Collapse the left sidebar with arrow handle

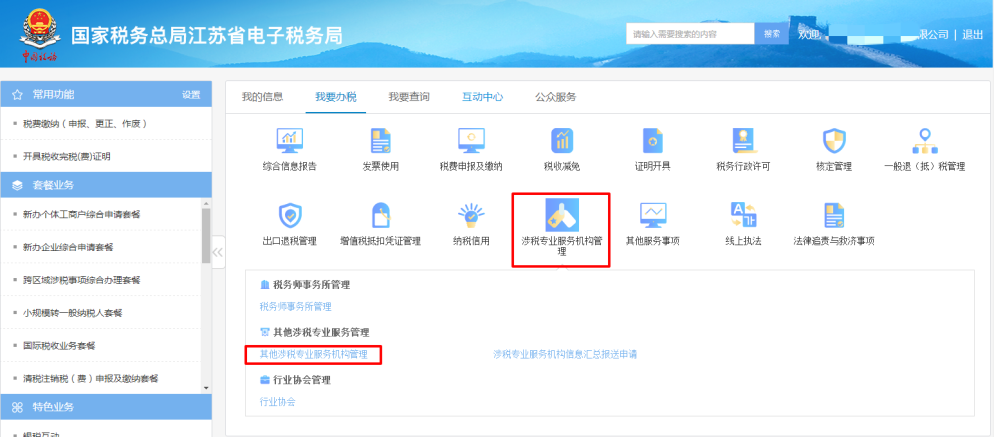[218, 252]
